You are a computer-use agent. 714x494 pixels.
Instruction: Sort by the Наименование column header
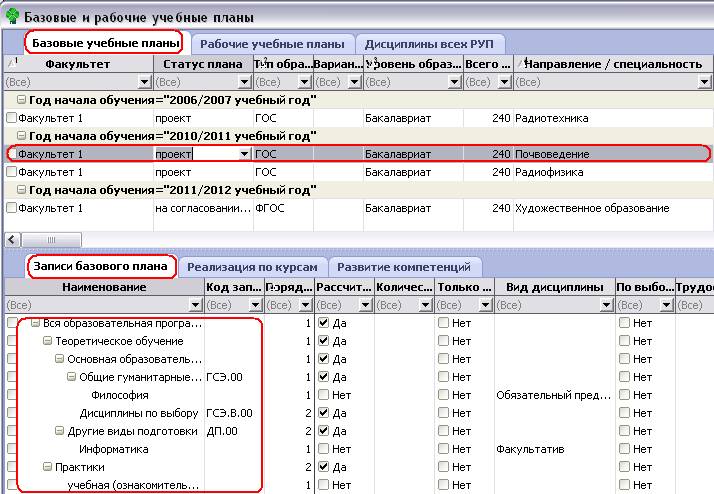pyautogui.click(x=104, y=287)
